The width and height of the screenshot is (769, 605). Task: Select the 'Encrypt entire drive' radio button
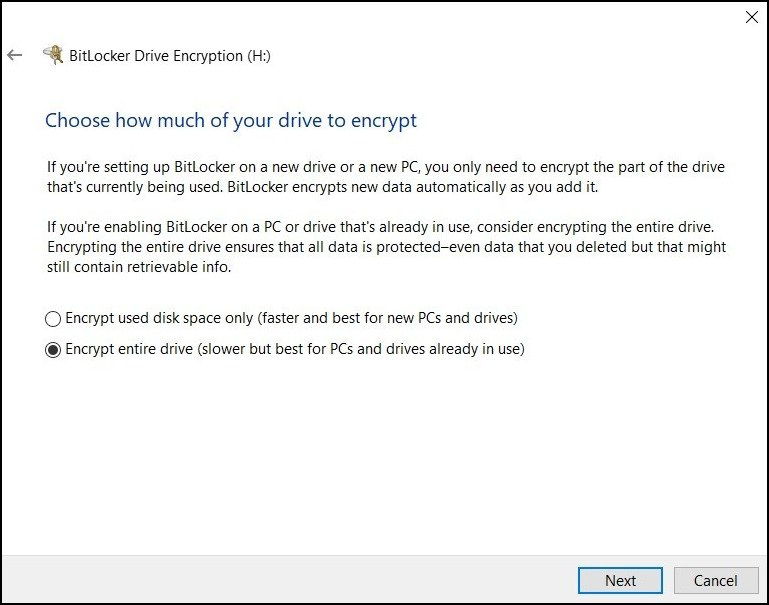pyautogui.click(x=53, y=350)
